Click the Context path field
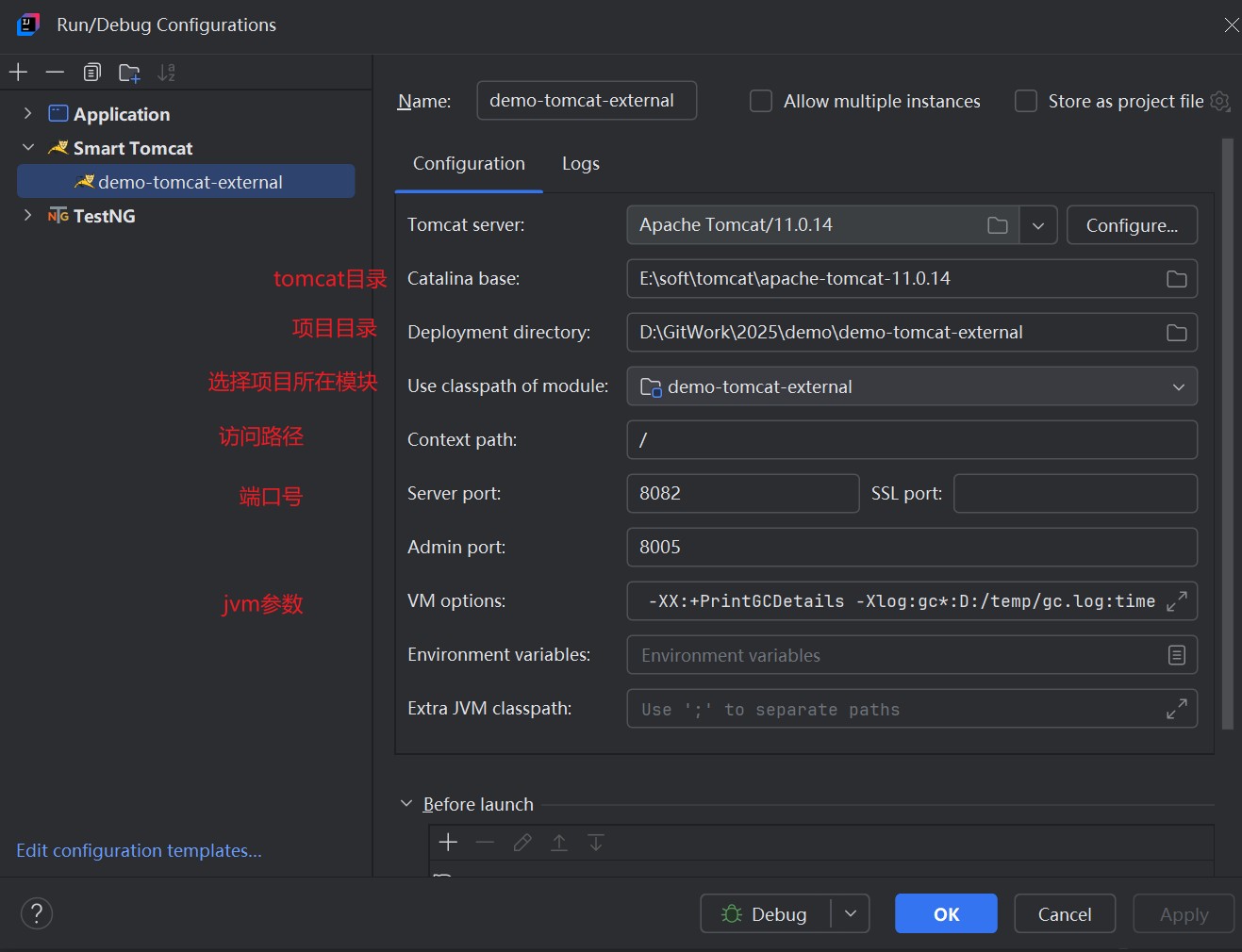This screenshot has height=952, width=1242. [x=912, y=440]
